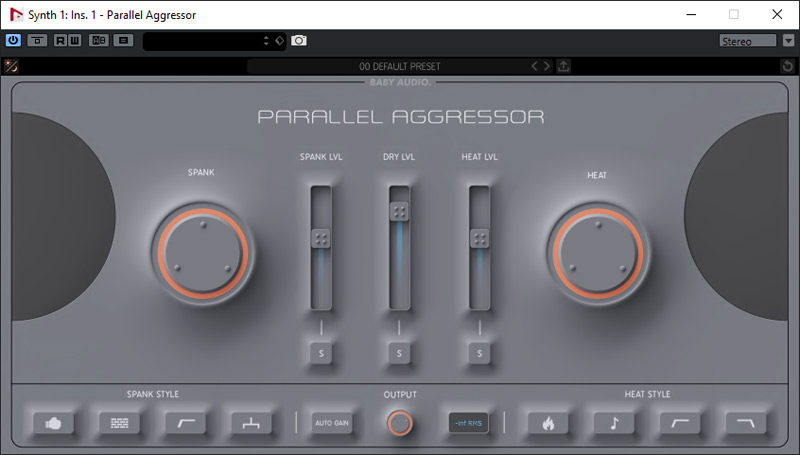Image resolution: width=800 pixels, height=455 pixels.
Task: Solo the Heat LVL channel
Action: coord(480,353)
